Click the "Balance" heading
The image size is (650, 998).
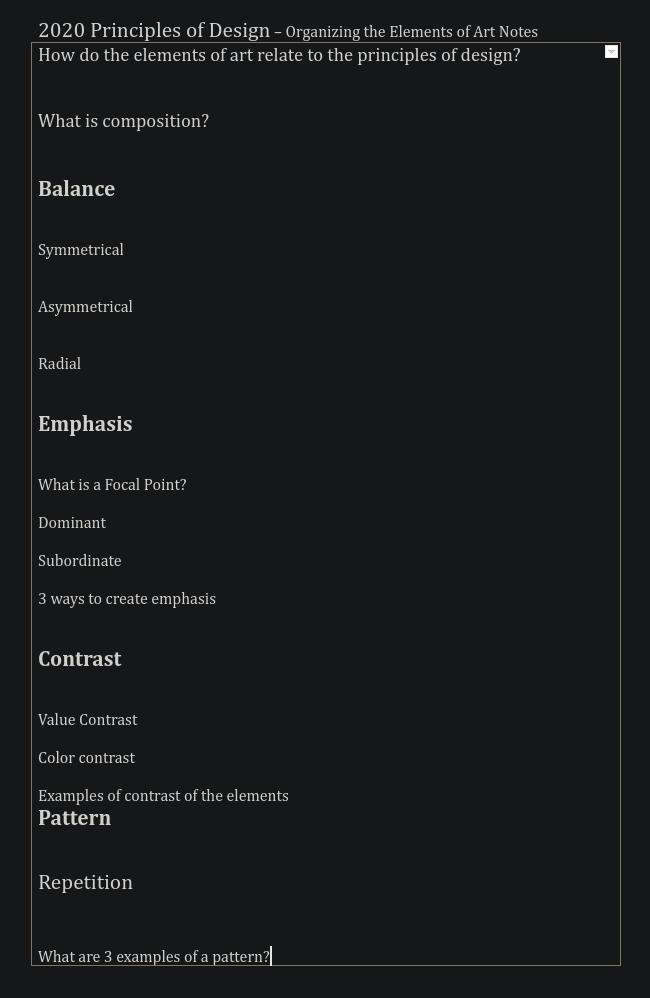tap(76, 189)
